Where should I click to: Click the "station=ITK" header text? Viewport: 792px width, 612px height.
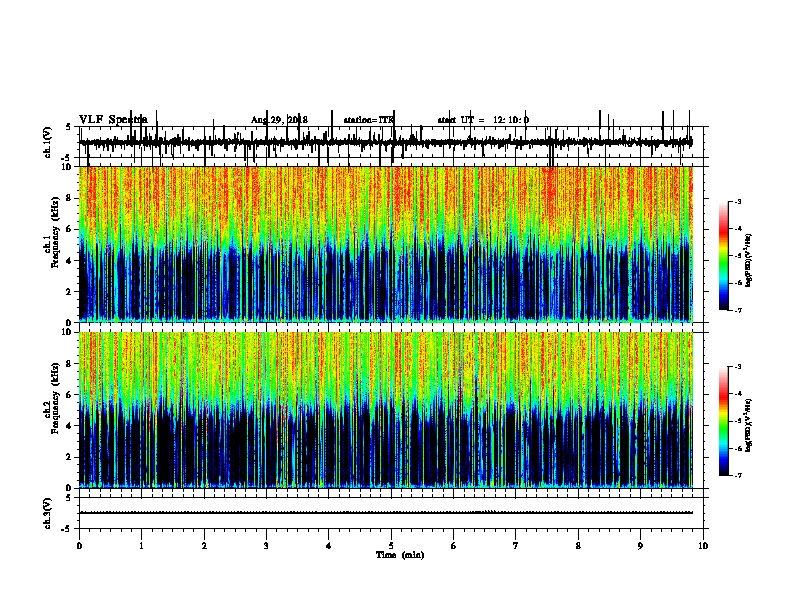(368, 120)
